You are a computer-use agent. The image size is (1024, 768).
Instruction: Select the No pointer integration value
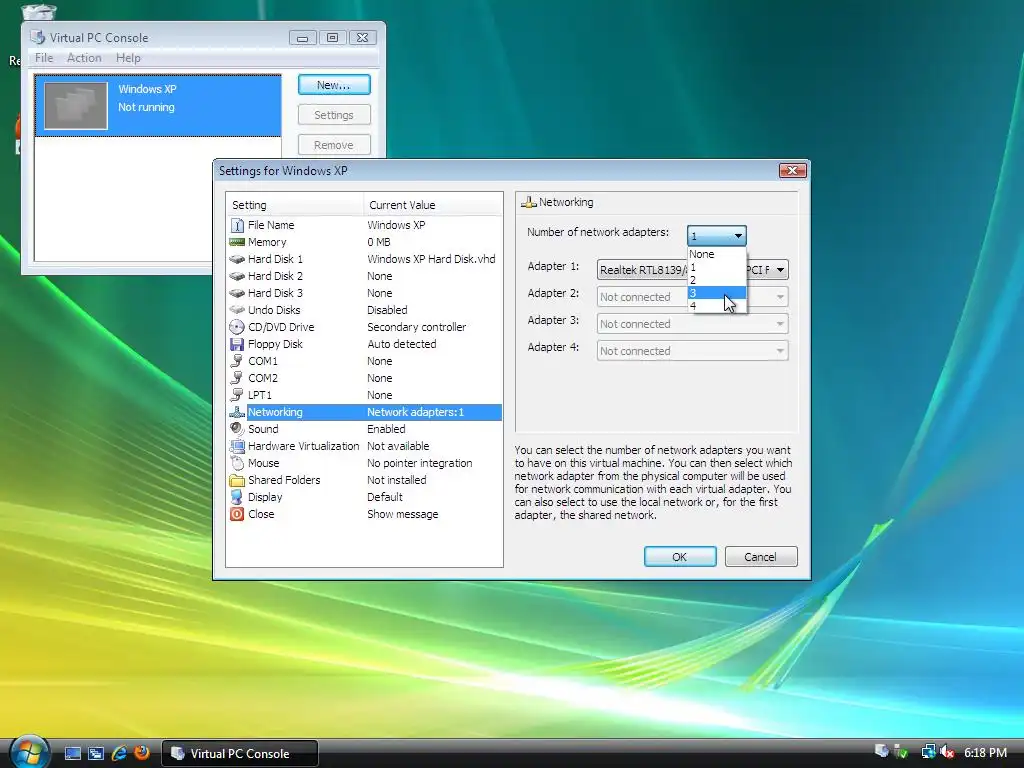click(419, 463)
